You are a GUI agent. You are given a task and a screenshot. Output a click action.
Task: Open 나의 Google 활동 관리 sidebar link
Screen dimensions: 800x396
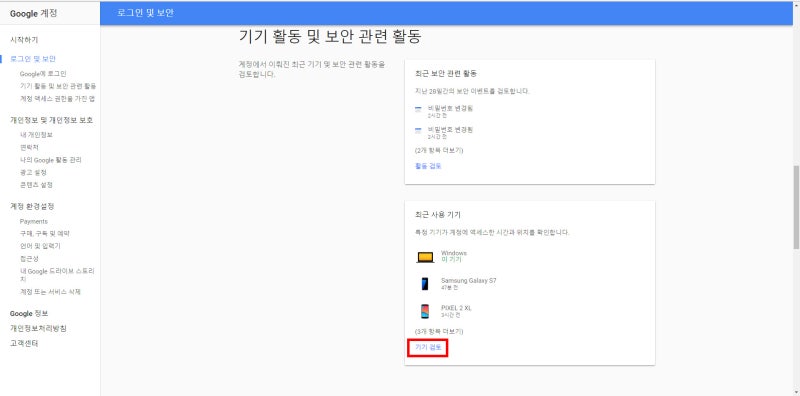[x=51, y=160]
